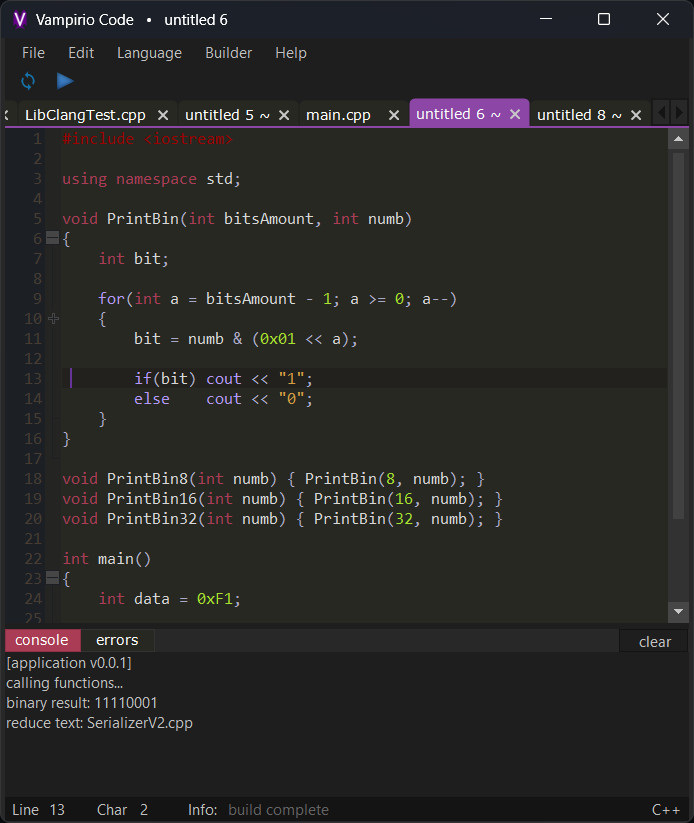
Task: Collapse the code fold at line 6
Action: tap(52, 238)
